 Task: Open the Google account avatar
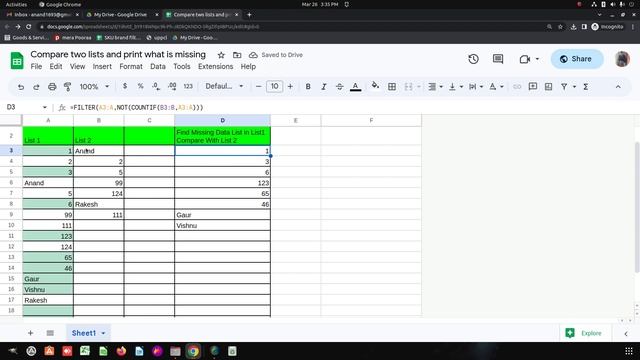[x=622, y=59]
